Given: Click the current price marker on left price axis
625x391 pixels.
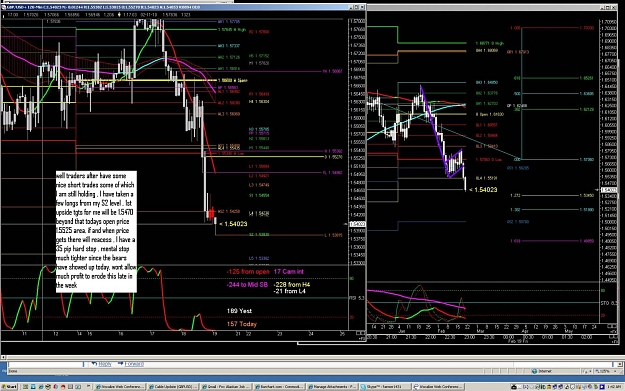Looking at the screenshot, I should coord(357,224).
